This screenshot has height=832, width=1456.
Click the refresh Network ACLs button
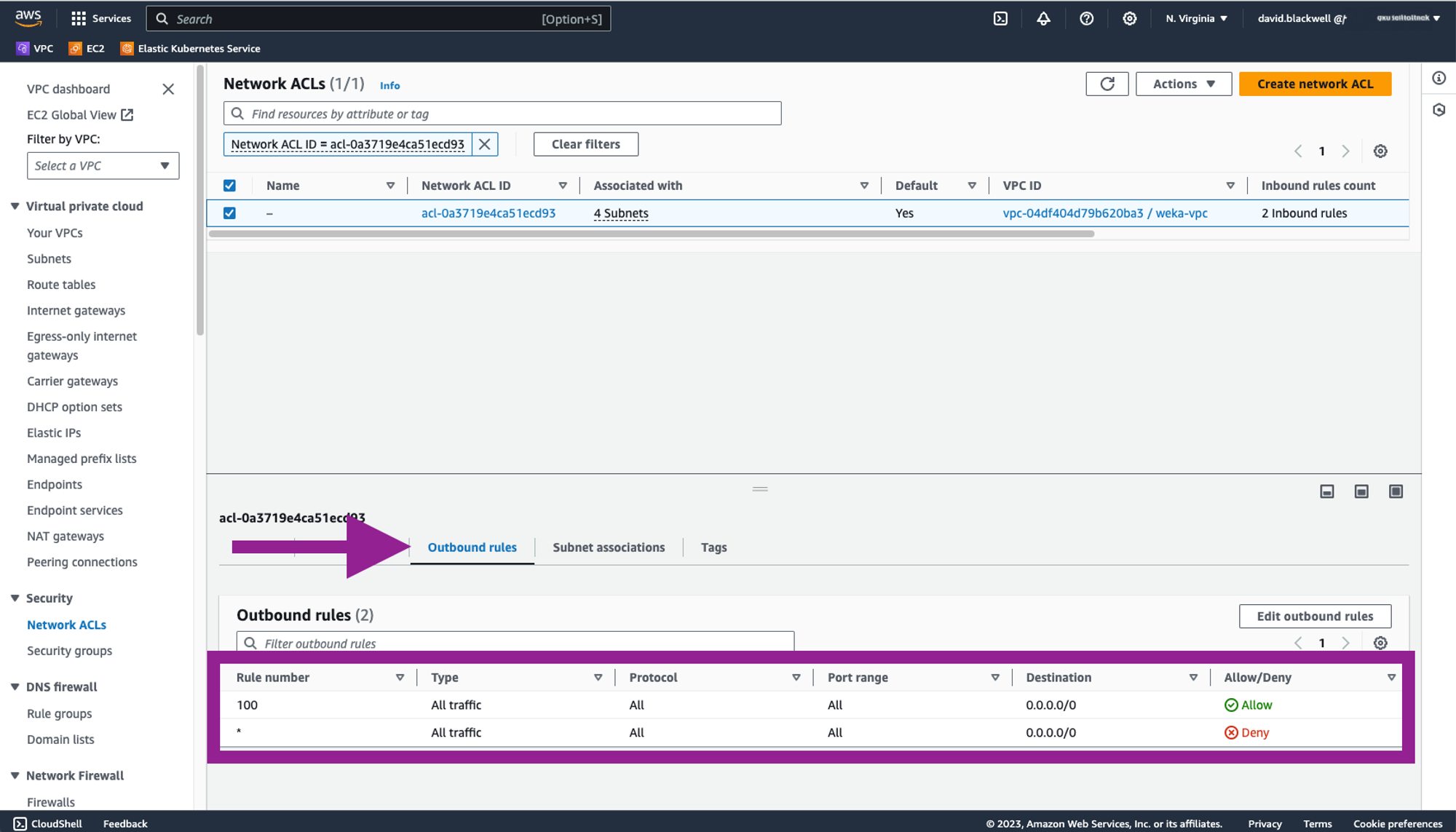coord(1107,84)
